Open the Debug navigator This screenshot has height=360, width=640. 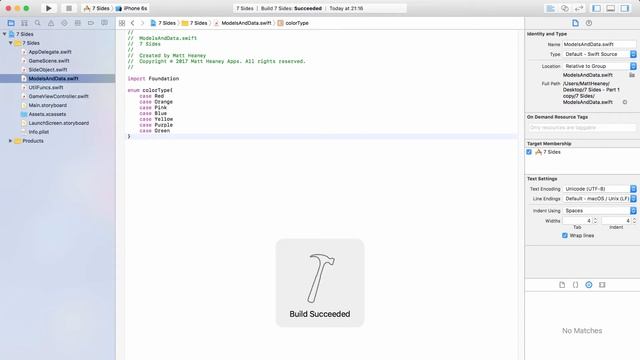pyautogui.click(x=78, y=23)
